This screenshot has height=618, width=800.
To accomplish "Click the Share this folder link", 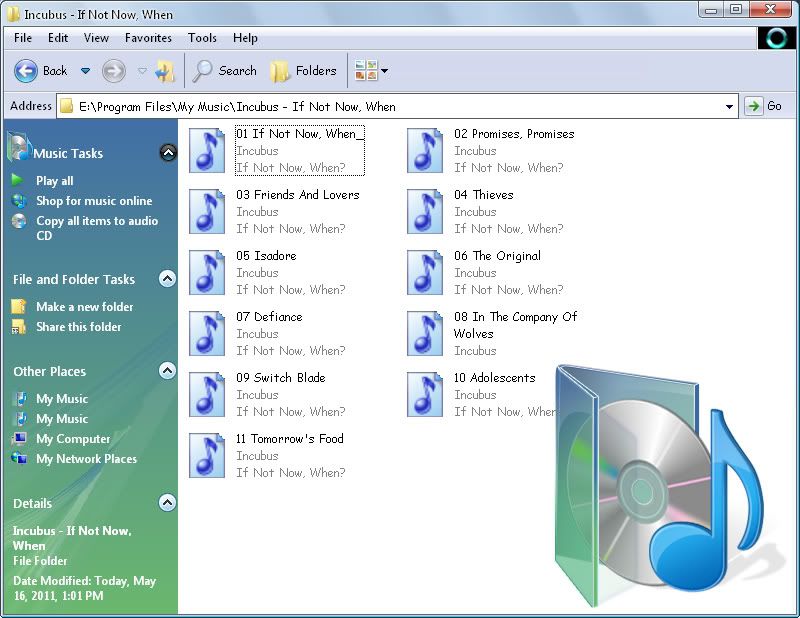I will pyautogui.click(x=79, y=327).
